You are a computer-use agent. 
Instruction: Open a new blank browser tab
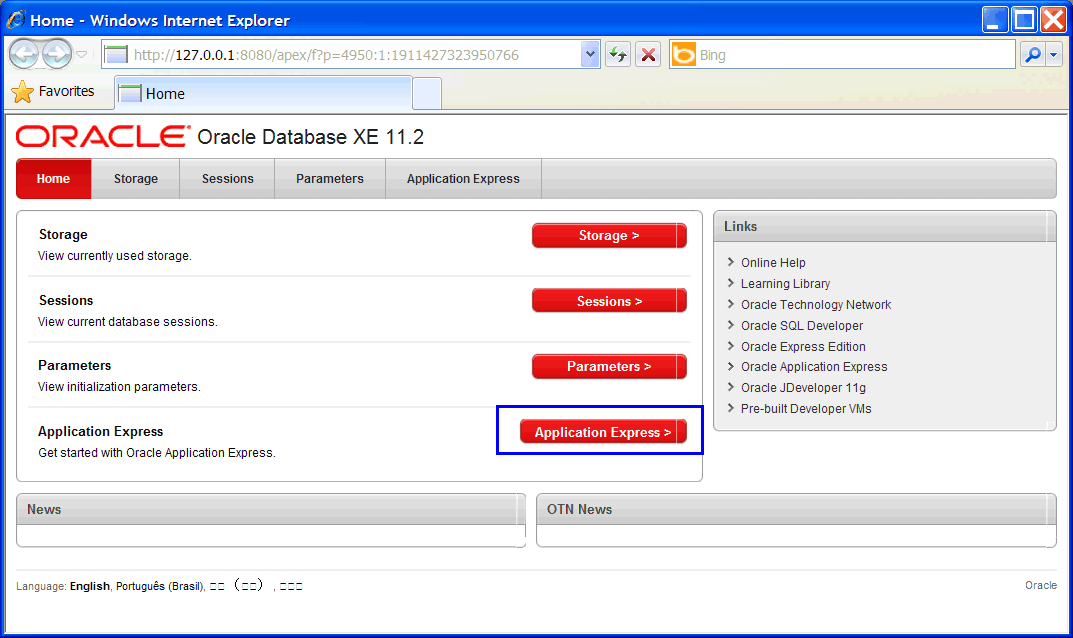coord(427,94)
